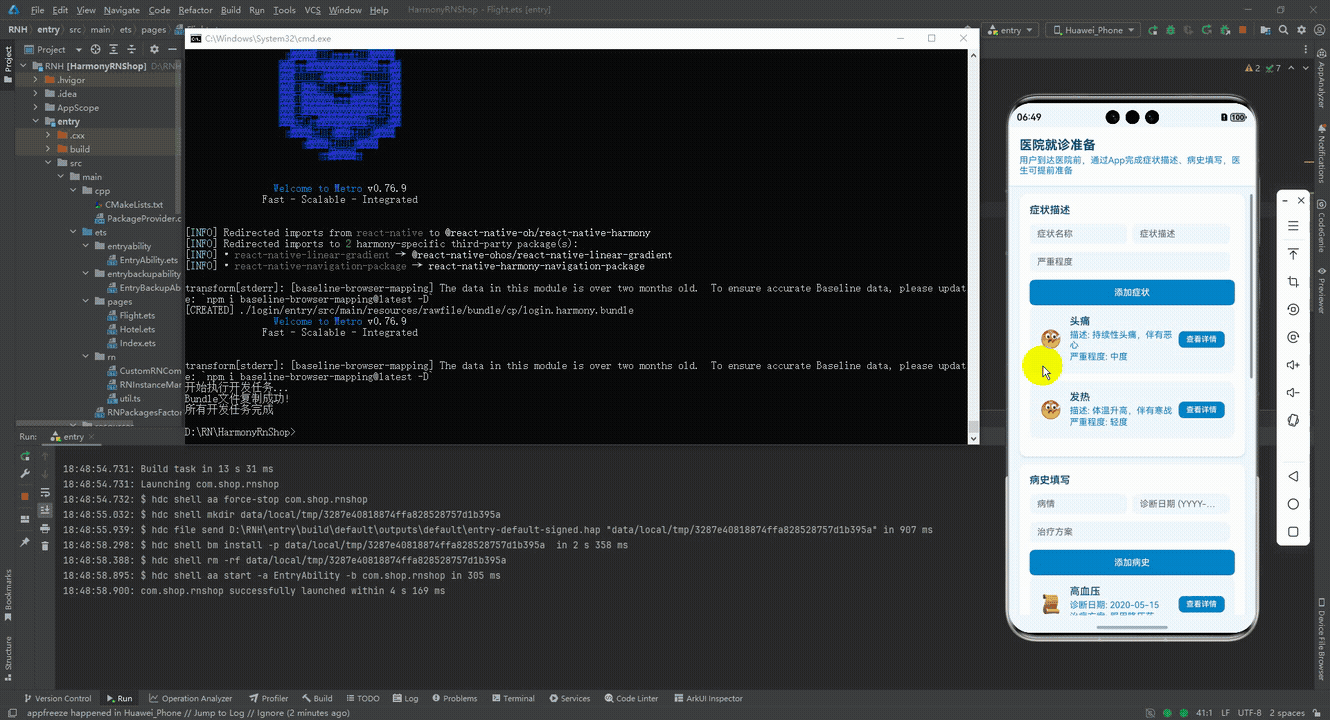Open IDE settings gear in top toolbar
This screenshot has height=720, width=1330.
click(1301, 30)
